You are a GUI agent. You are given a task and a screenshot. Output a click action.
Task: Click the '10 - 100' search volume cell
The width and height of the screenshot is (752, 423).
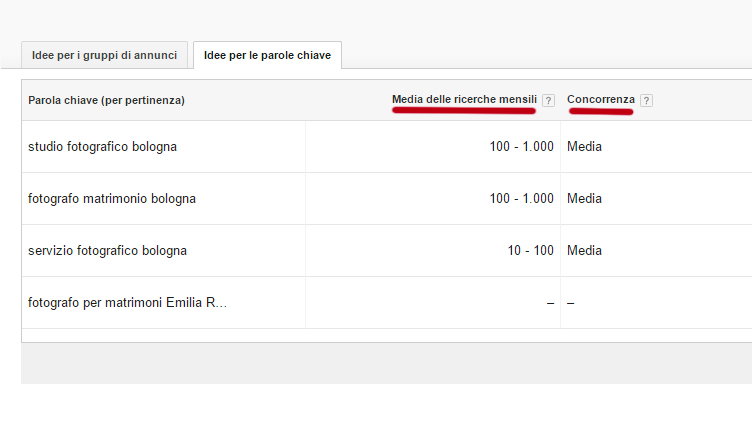(530, 250)
